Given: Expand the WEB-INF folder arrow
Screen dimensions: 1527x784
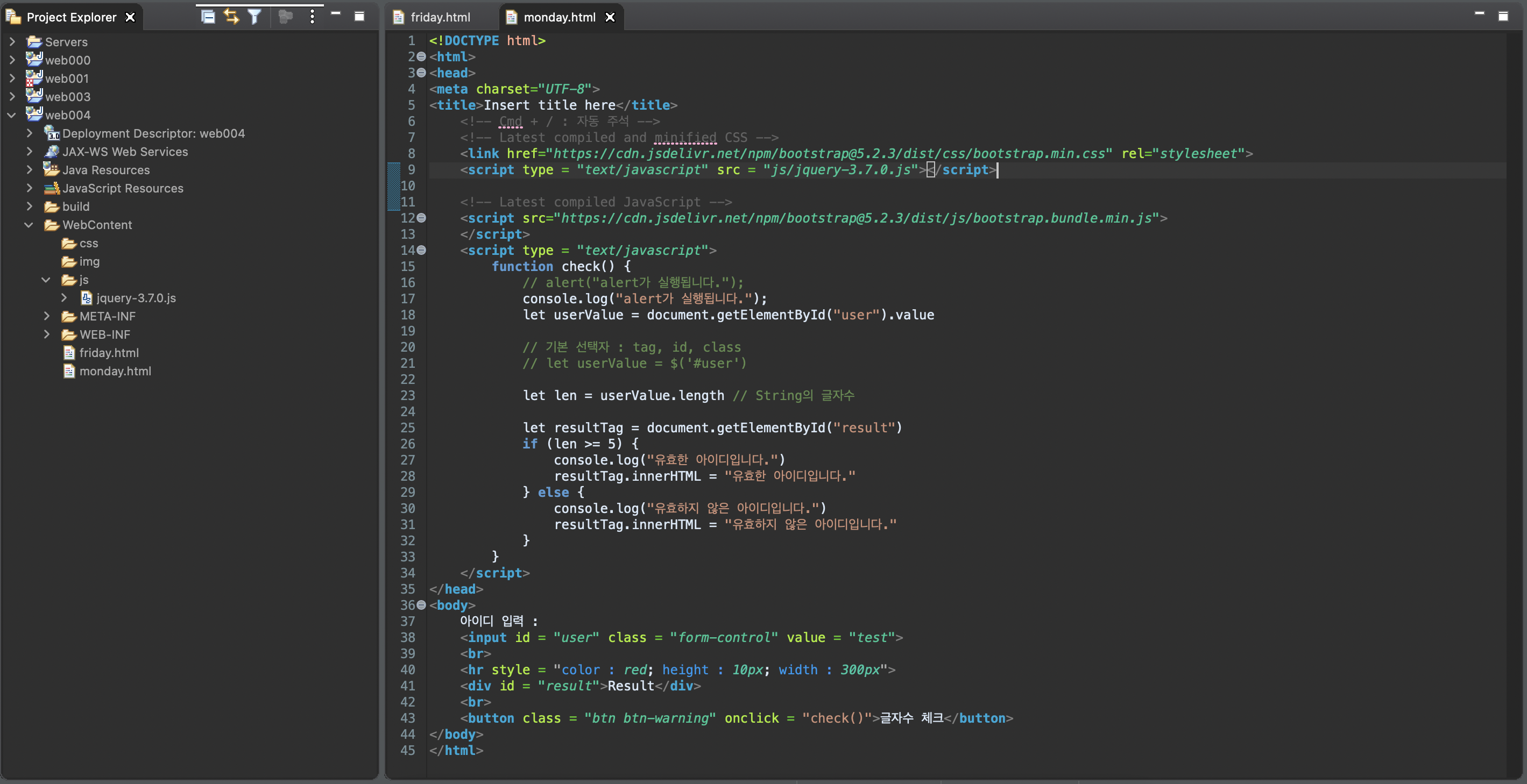Looking at the screenshot, I should (x=46, y=335).
